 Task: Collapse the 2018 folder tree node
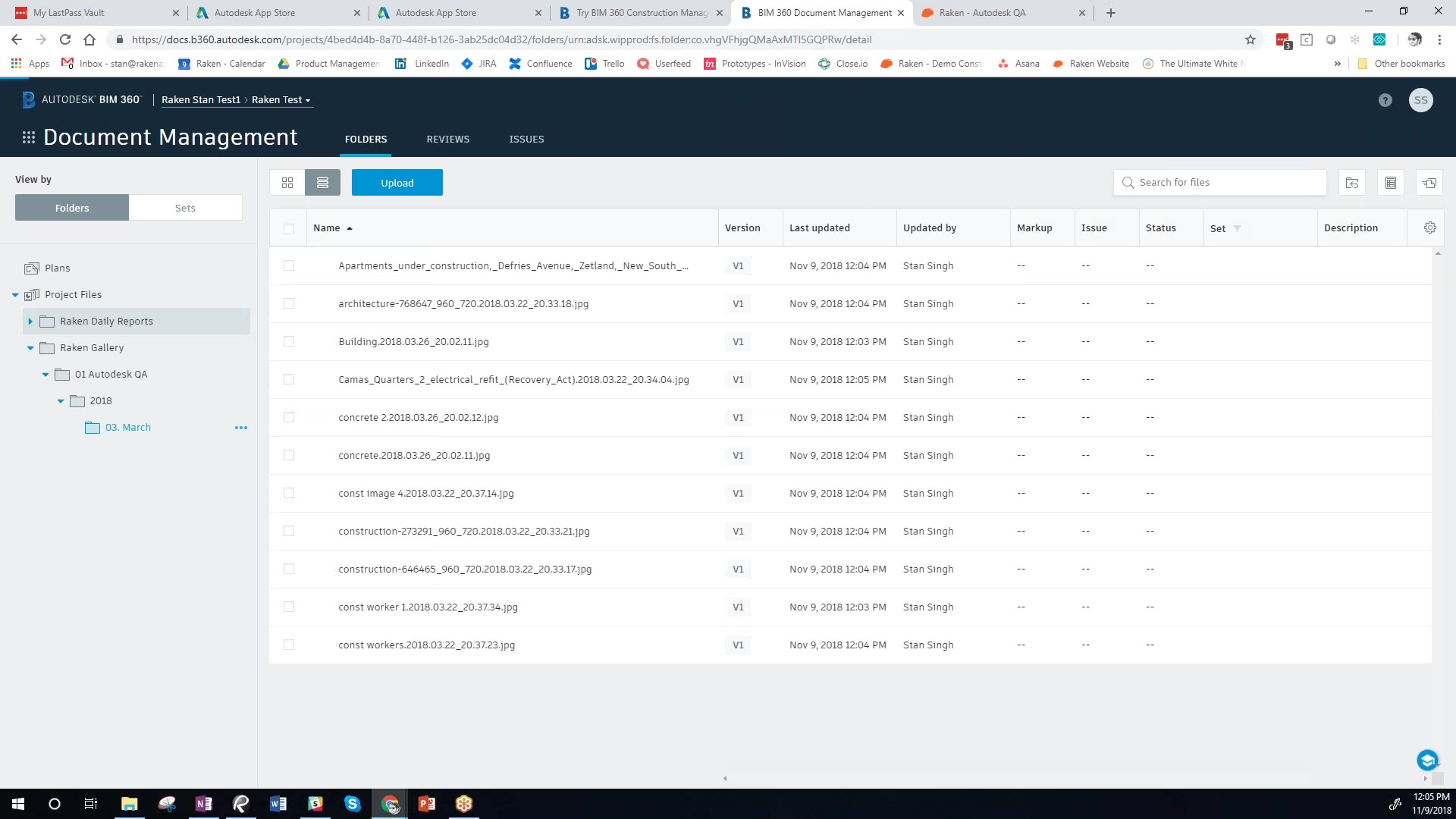point(61,401)
